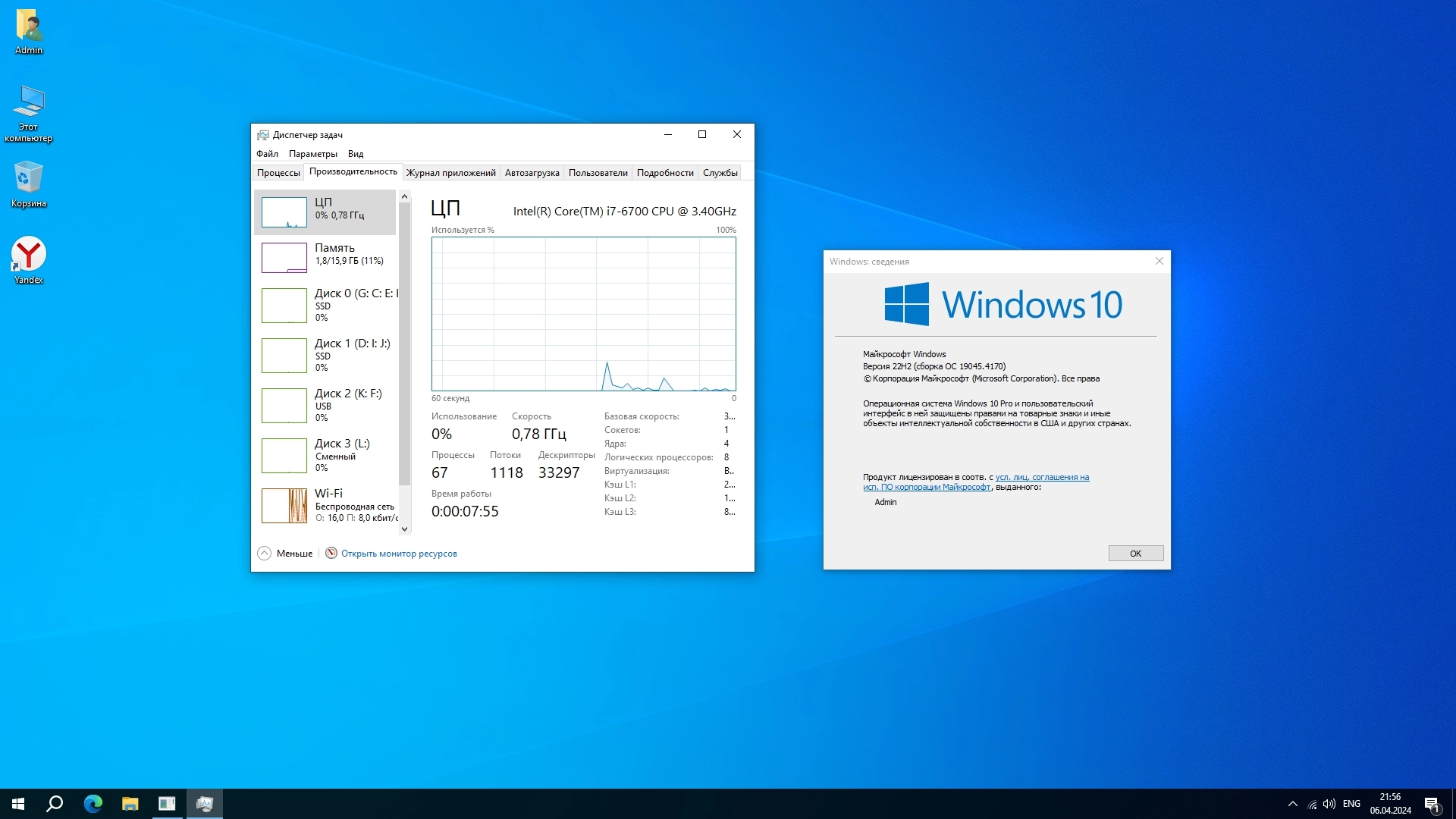Open File Explorer from the taskbar
The width and height of the screenshot is (1456, 819).
pyautogui.click(x=130, y=804)
